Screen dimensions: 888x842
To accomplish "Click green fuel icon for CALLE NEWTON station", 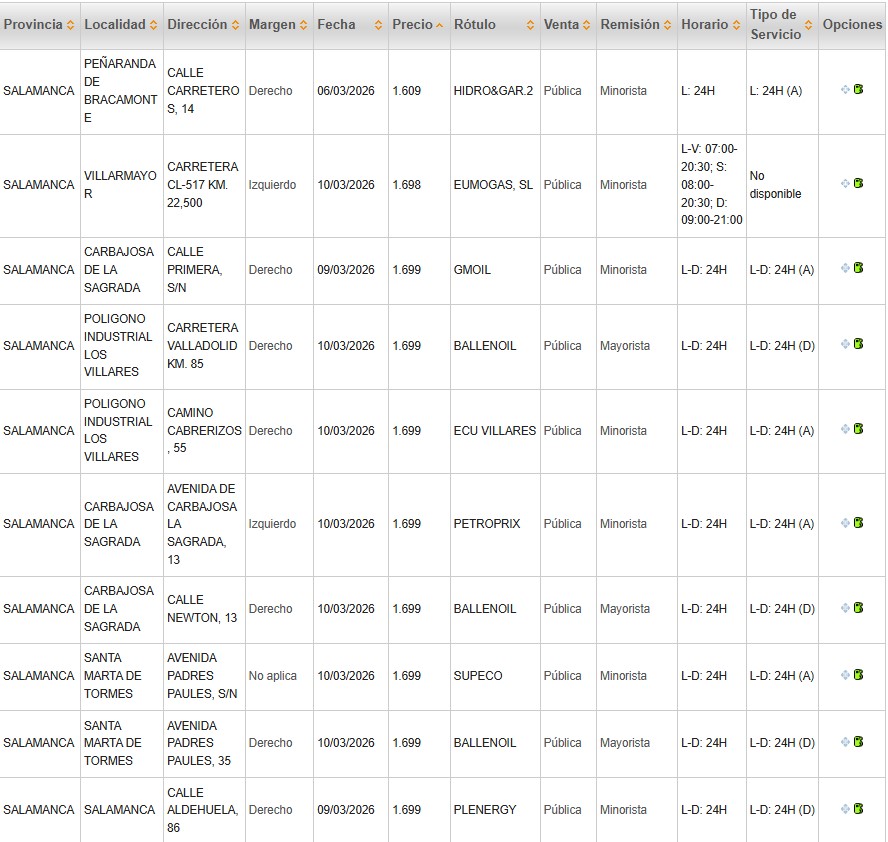I will (x=859, y=608).
